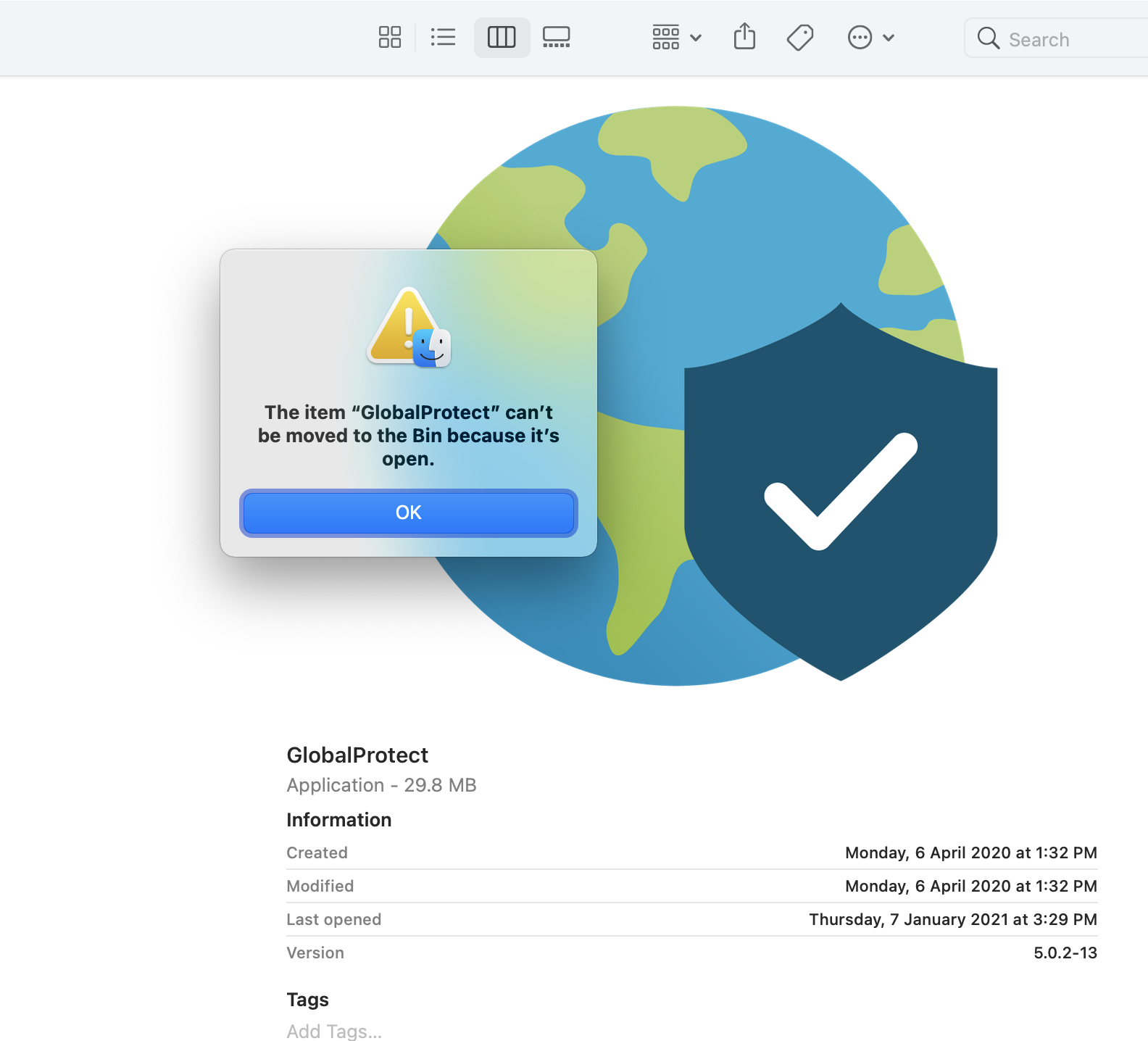Image resolution: width=1148 pixels, height=1041 pixels.
Task: Click the warning icon in the alert
Action: tap(409, 327)
